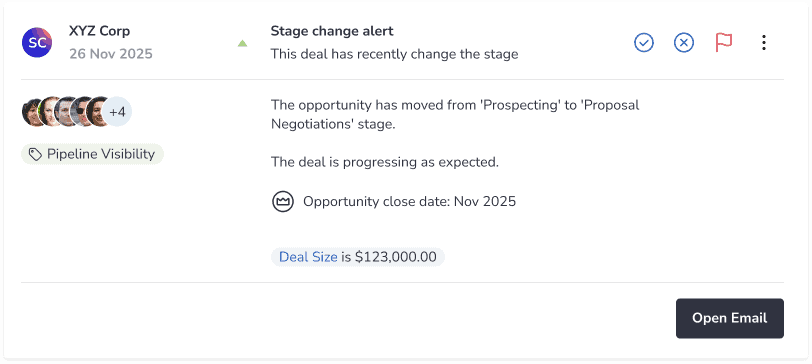Collapse the card using the green triangle
This screenshot has width=812, height=364.
(x=242, y=43)
